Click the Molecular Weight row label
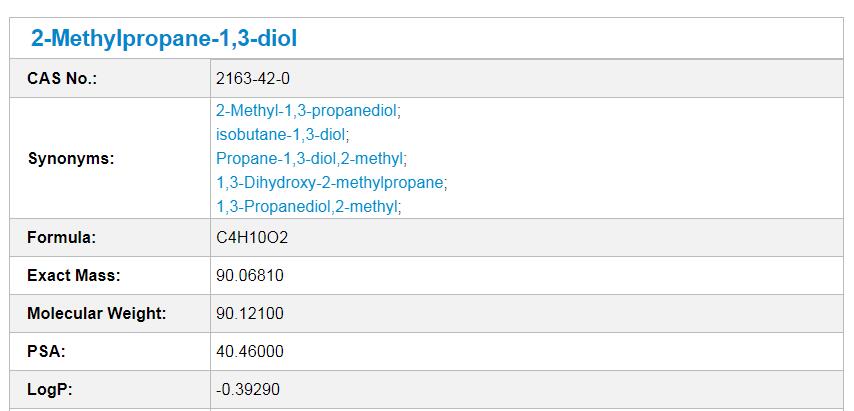Viewport: 854px width, 411px height. coord(96,314)
